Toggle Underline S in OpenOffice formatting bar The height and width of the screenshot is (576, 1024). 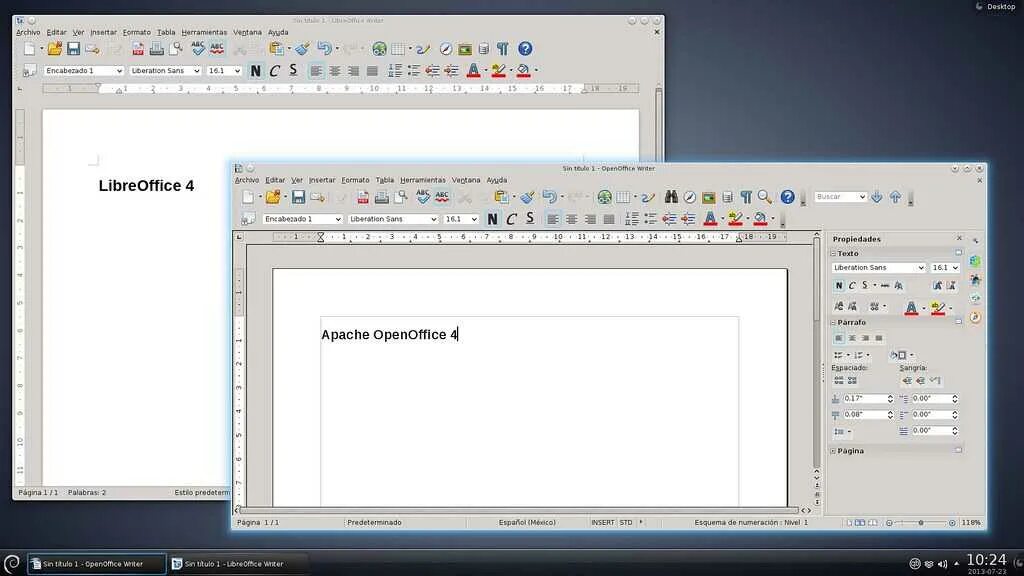pyautogui.click(x=530, y=219)
